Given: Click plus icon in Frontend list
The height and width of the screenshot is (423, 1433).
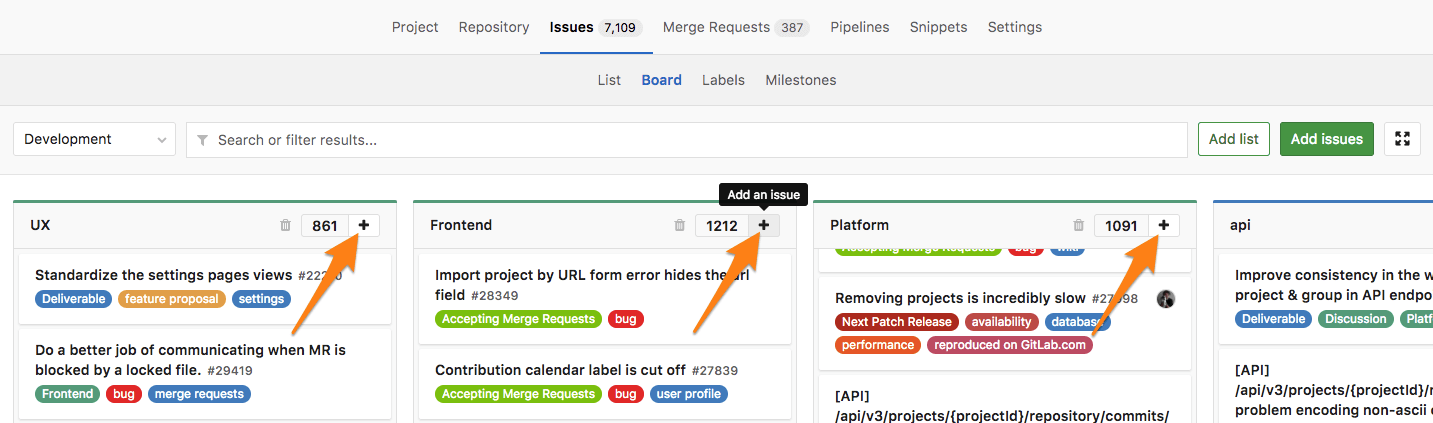Looking at the screenshot, I should (x=764, y=226).
